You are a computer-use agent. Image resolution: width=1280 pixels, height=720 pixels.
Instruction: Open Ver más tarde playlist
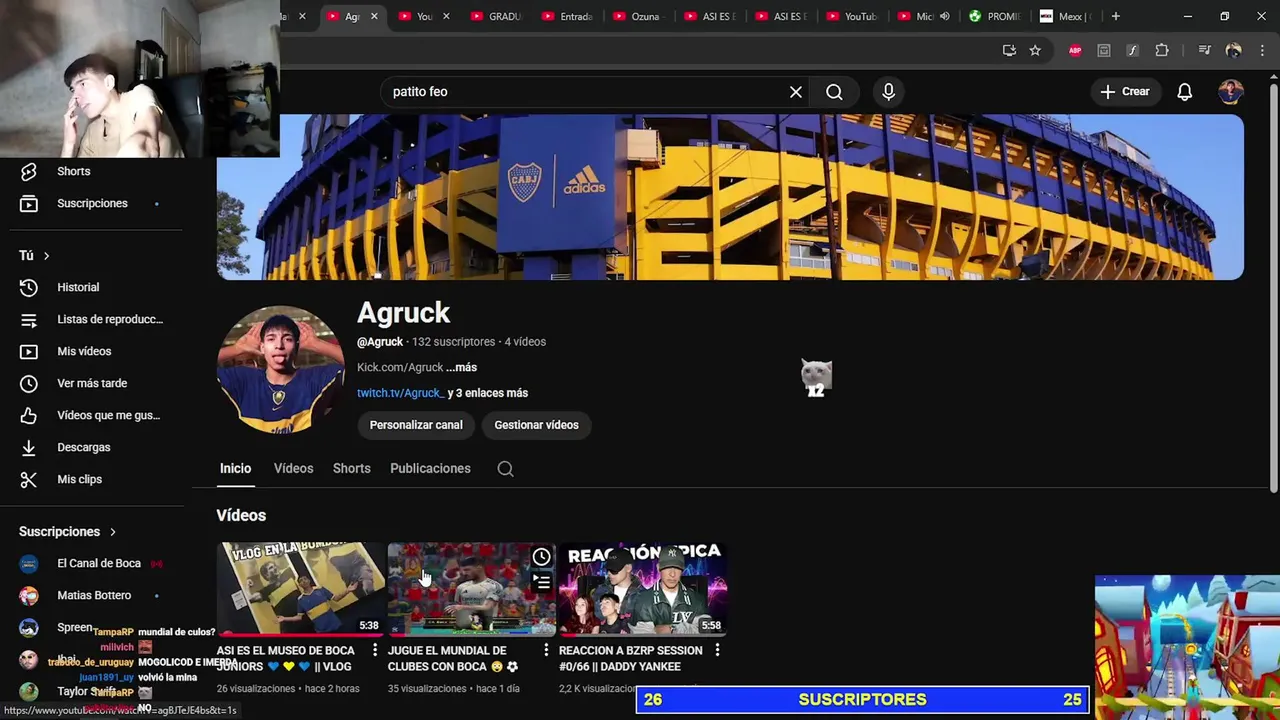[92, 384]
